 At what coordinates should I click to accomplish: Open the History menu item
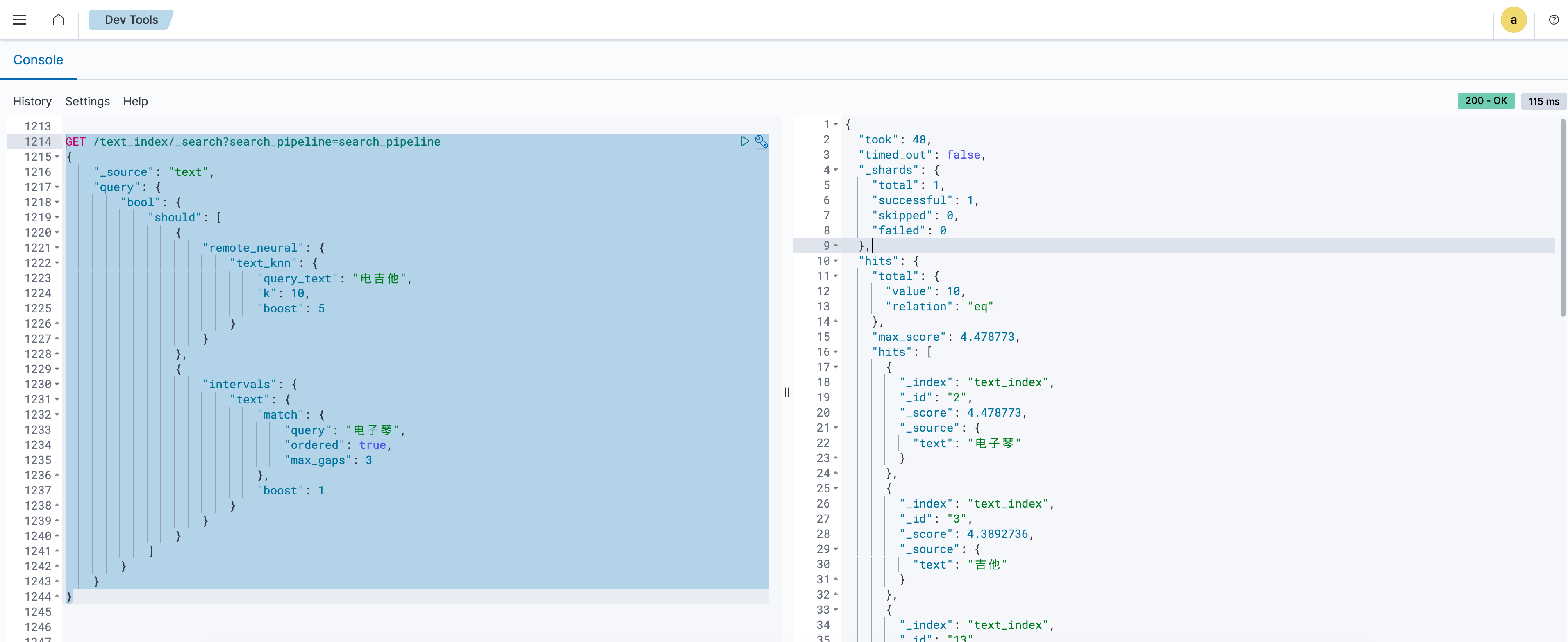click(32, 101)
